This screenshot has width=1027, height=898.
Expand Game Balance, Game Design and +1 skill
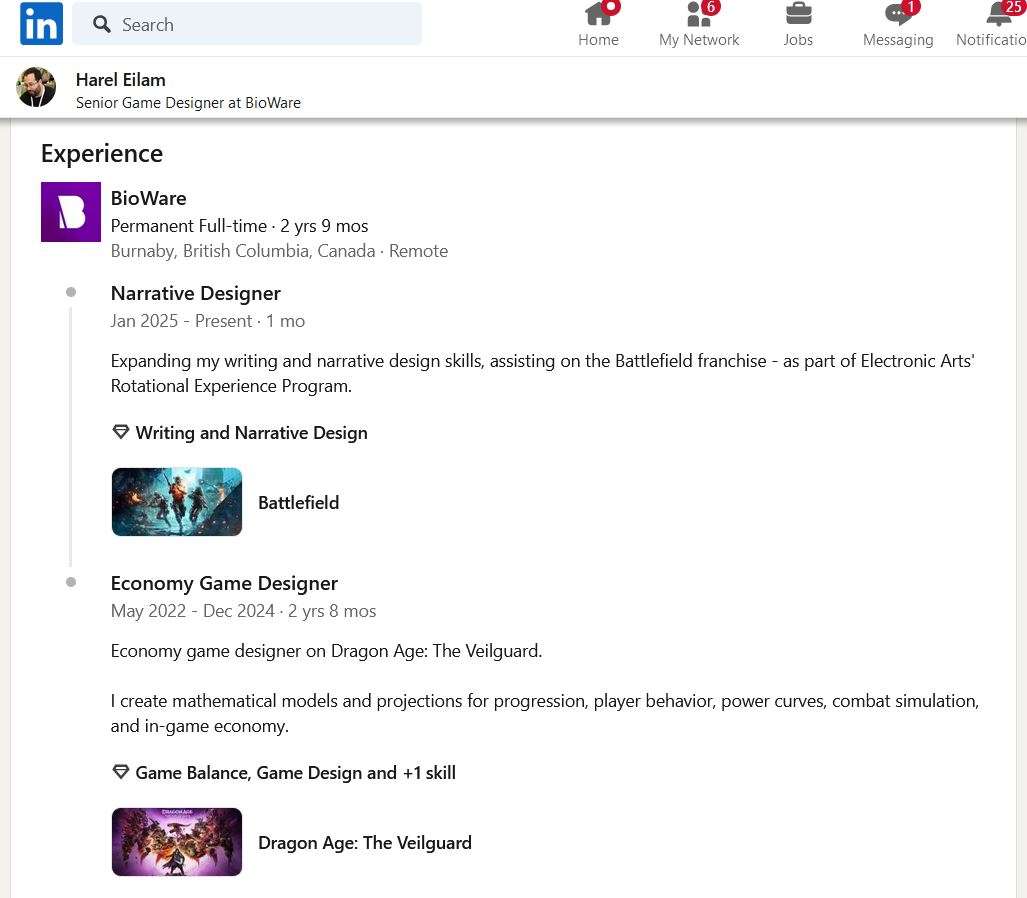295,773
